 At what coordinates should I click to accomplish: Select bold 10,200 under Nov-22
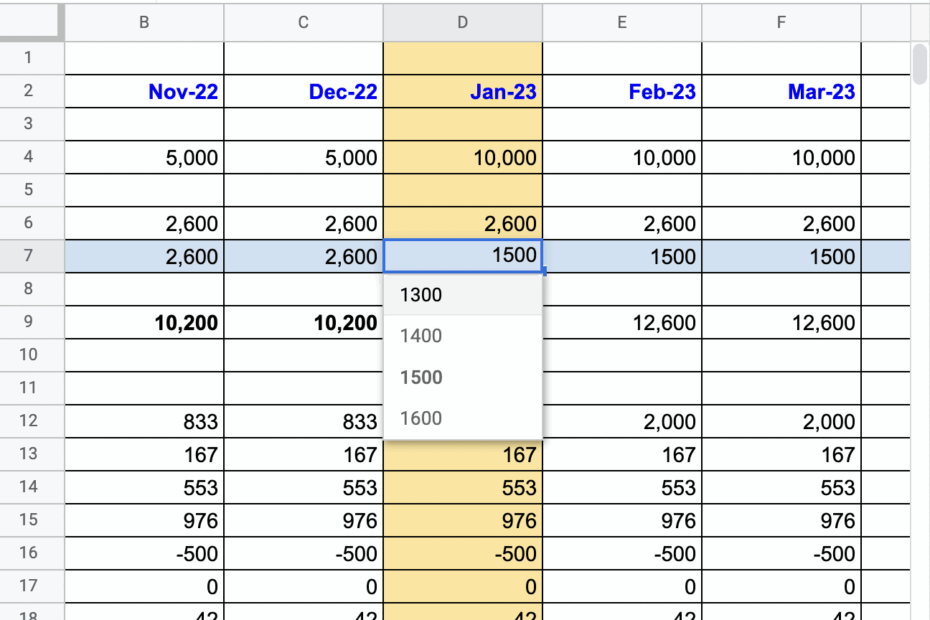(x=144, y=322)
